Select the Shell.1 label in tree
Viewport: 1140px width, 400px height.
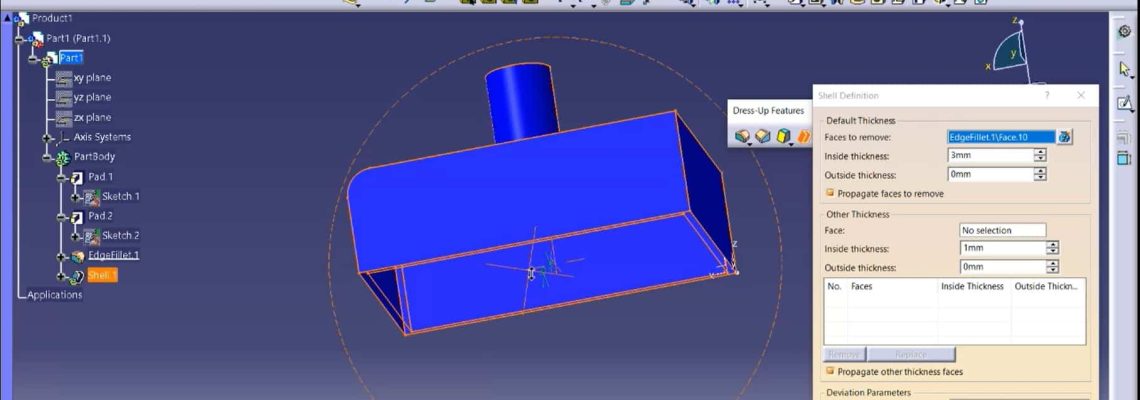tap(103, 275)
